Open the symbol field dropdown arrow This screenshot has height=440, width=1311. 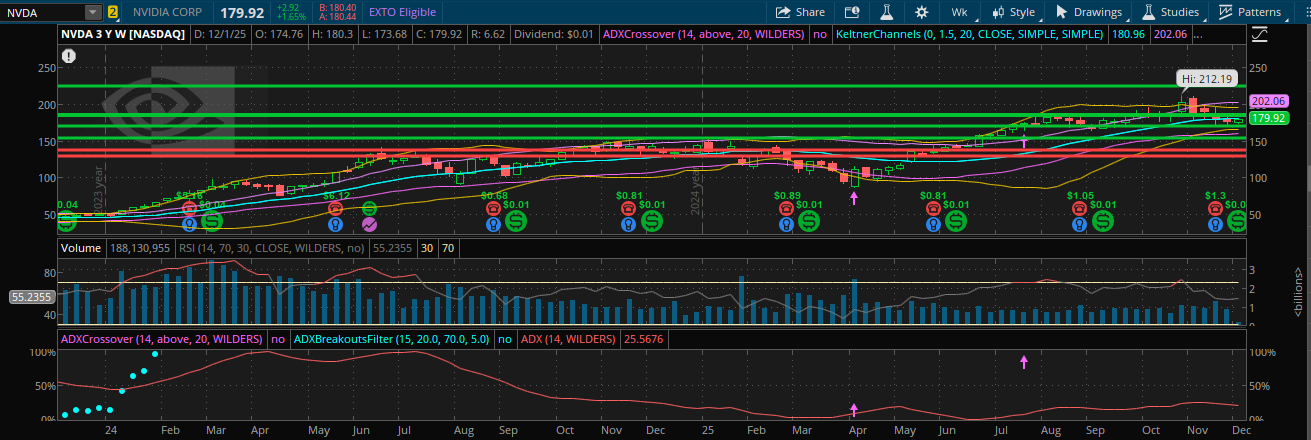(x=93, y=12)
